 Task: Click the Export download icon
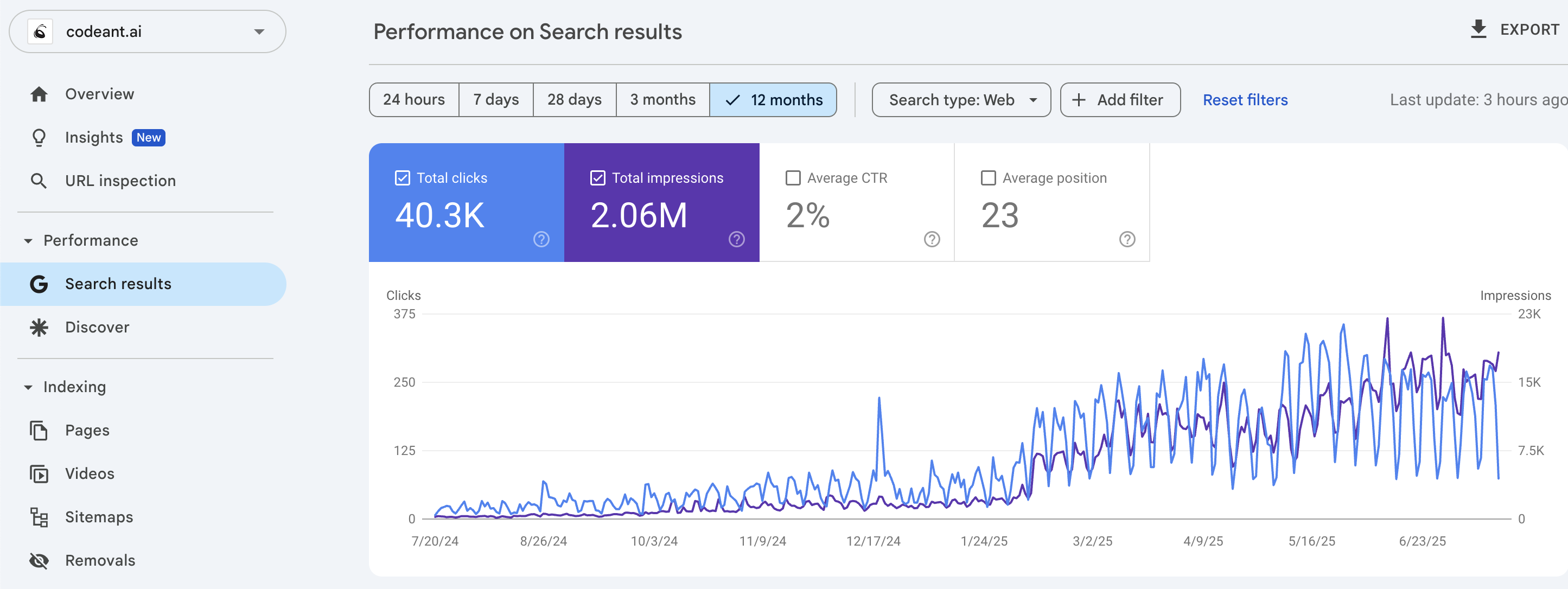pos(1478,29)
